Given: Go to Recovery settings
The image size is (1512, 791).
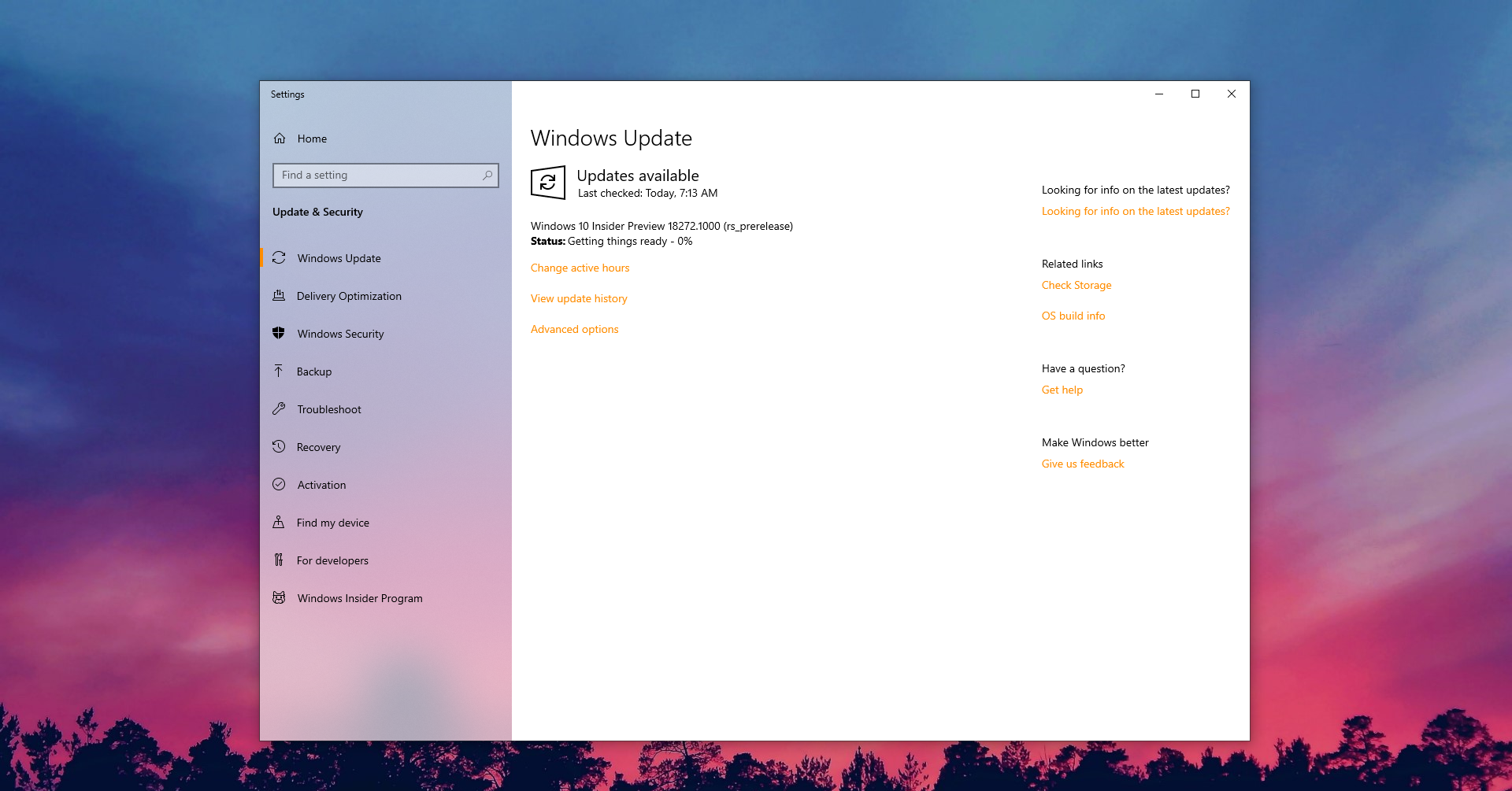Looking at the screenshot, I should click(x=386, y=447).
